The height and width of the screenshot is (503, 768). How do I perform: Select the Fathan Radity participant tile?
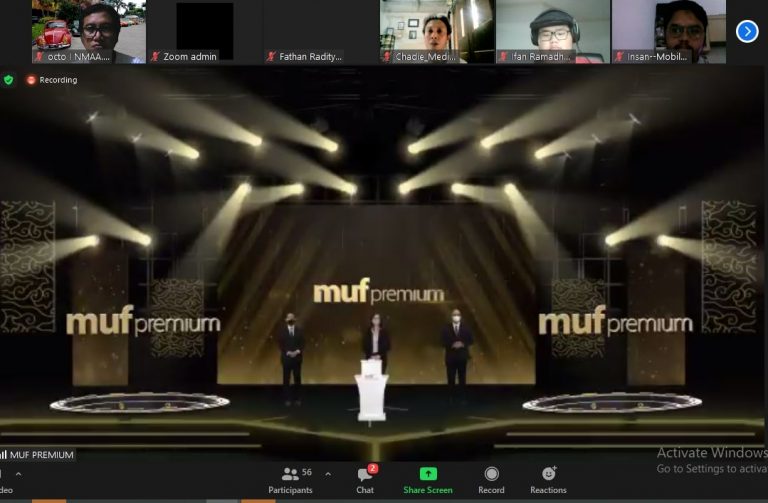point(320,32)
